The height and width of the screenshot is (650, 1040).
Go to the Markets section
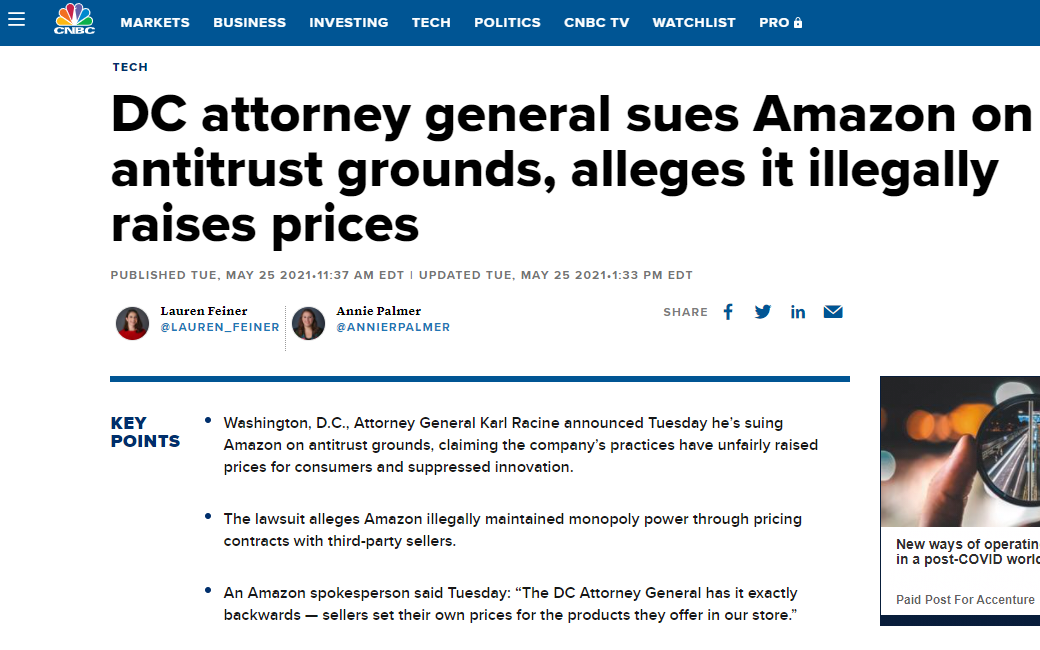(155, 23)
